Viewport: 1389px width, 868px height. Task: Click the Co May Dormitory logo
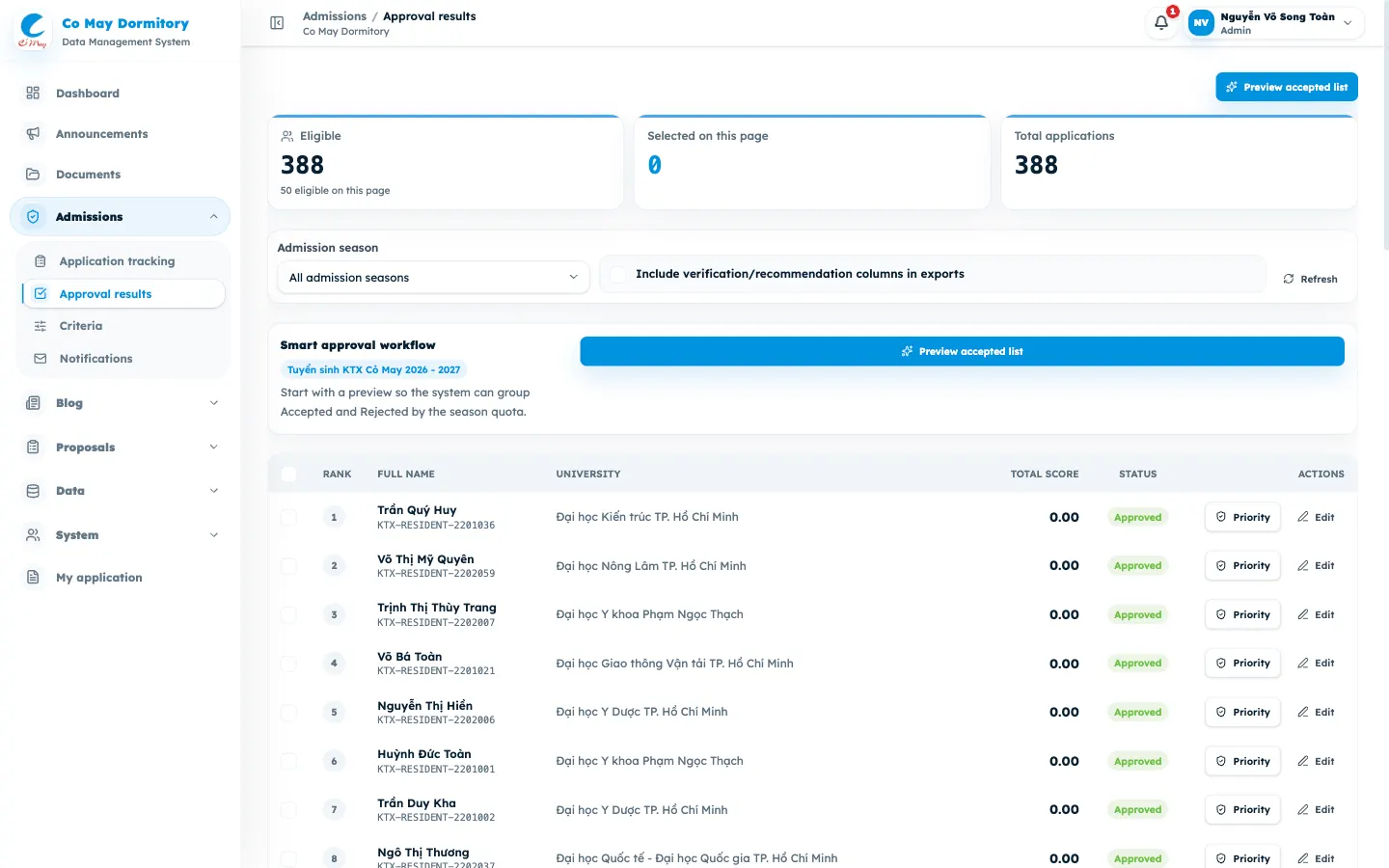[x=32, y=31]
